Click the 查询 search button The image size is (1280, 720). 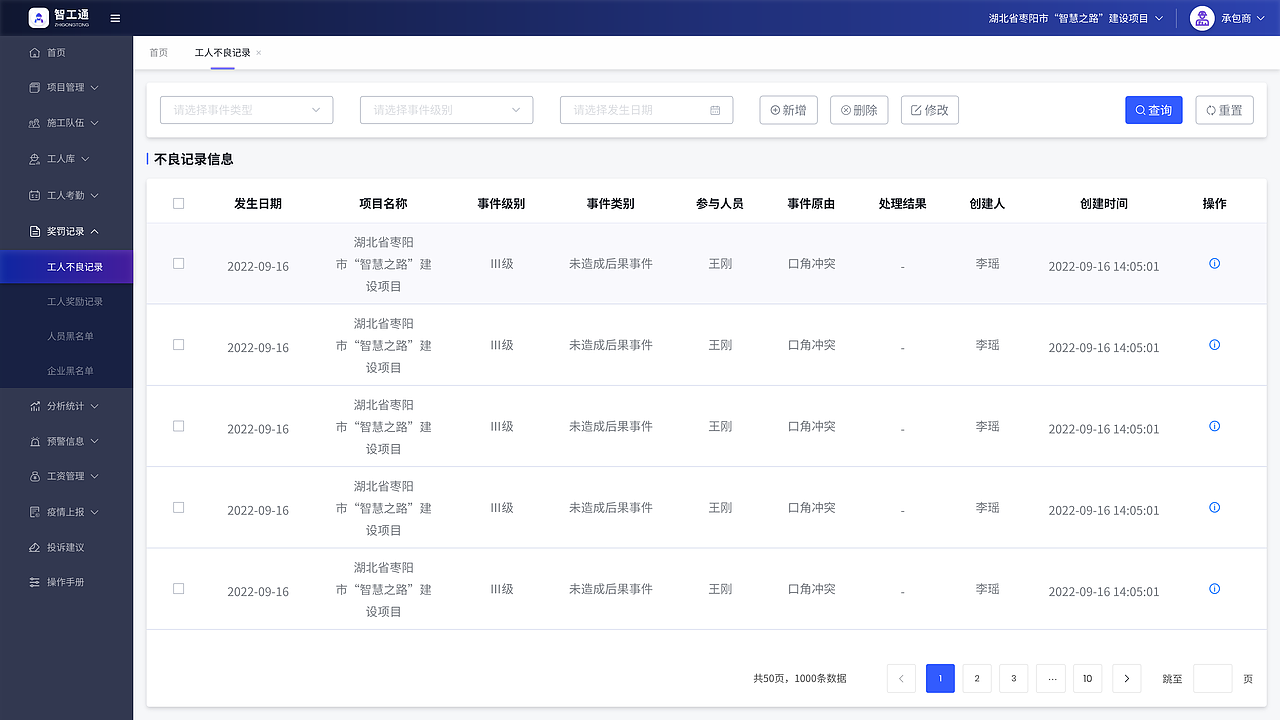(x=1153, y=110)
